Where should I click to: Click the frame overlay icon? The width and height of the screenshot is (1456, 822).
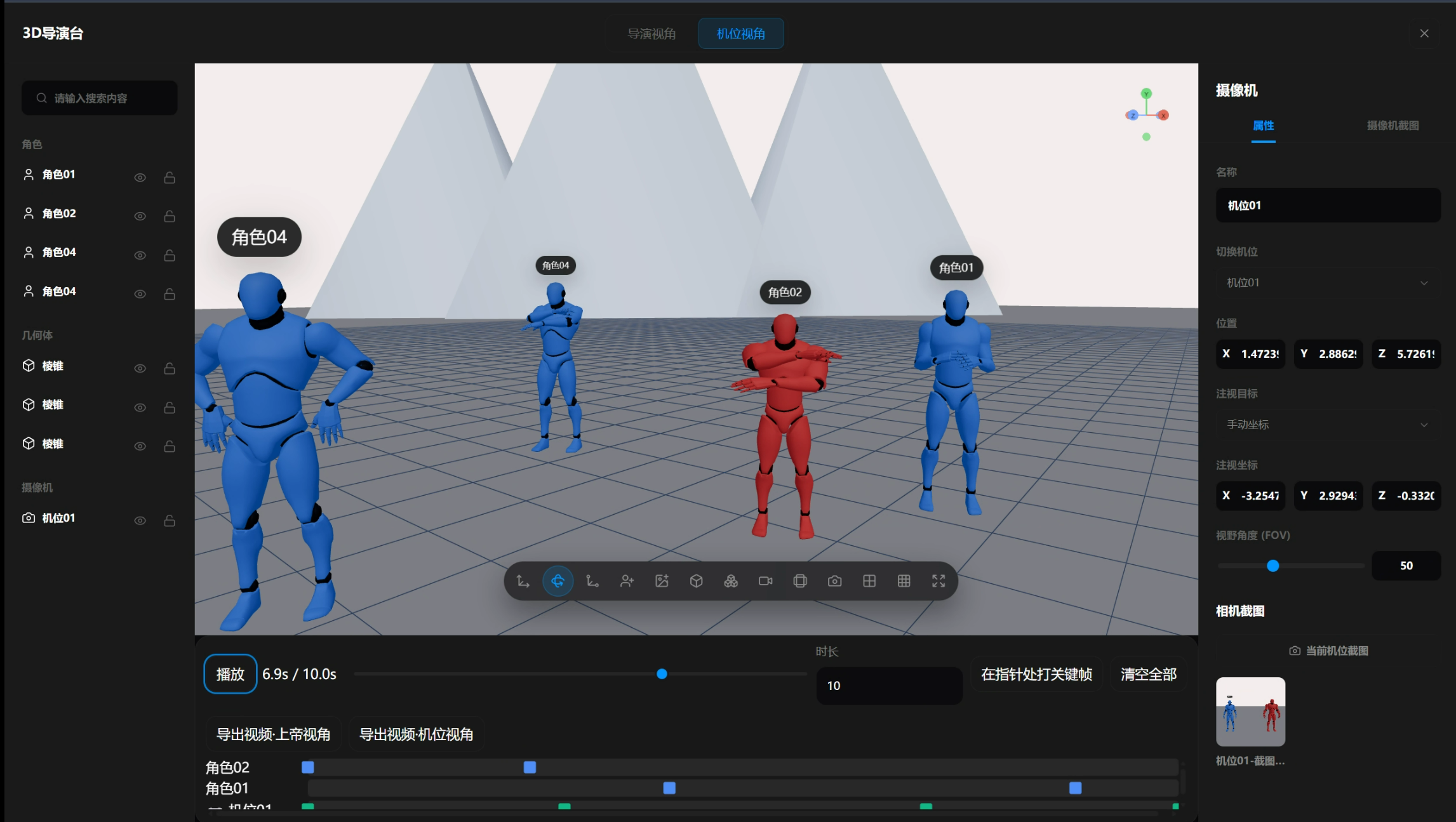tap(800, 581)
